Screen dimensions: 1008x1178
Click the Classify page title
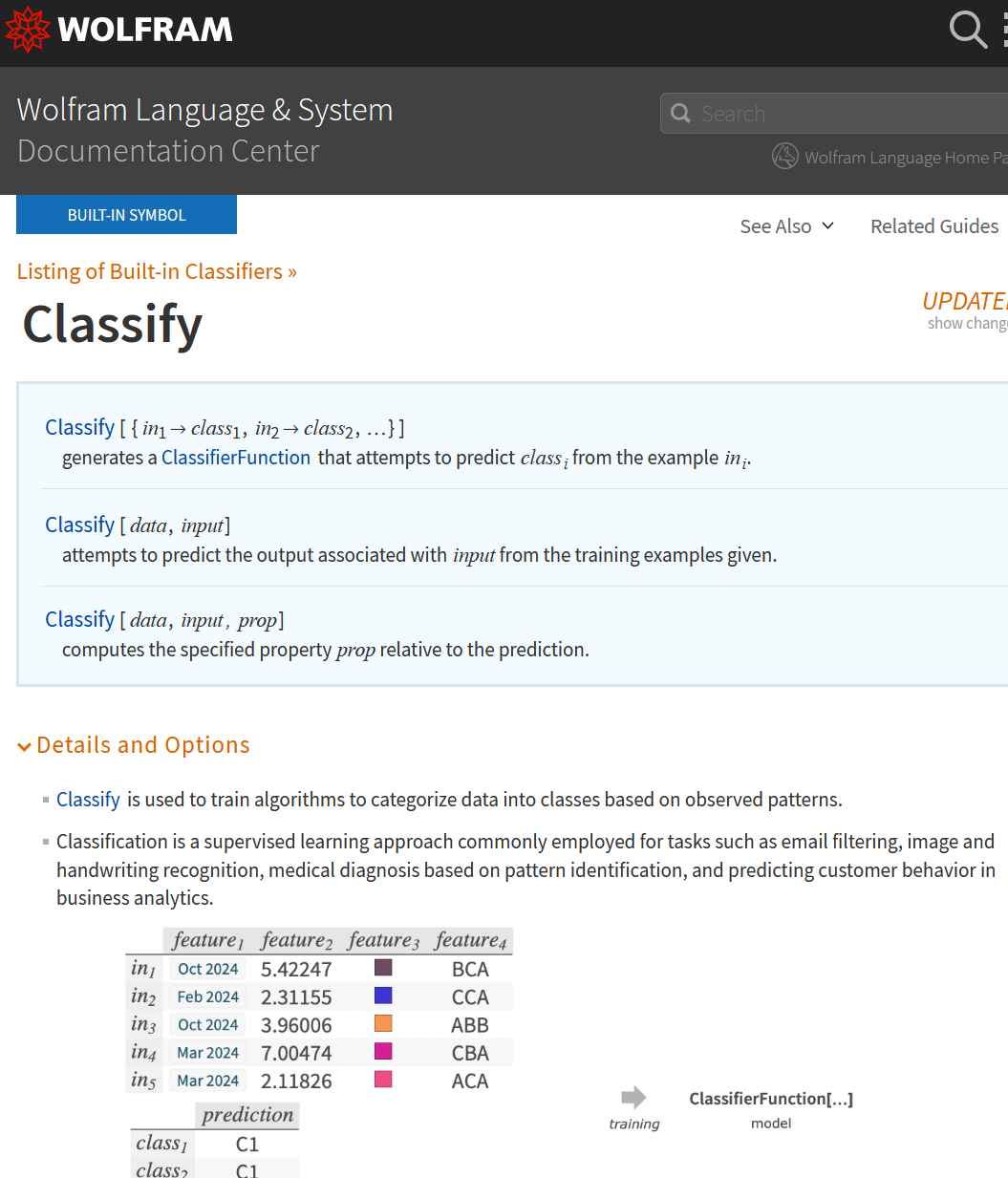[x=113, y=325]
